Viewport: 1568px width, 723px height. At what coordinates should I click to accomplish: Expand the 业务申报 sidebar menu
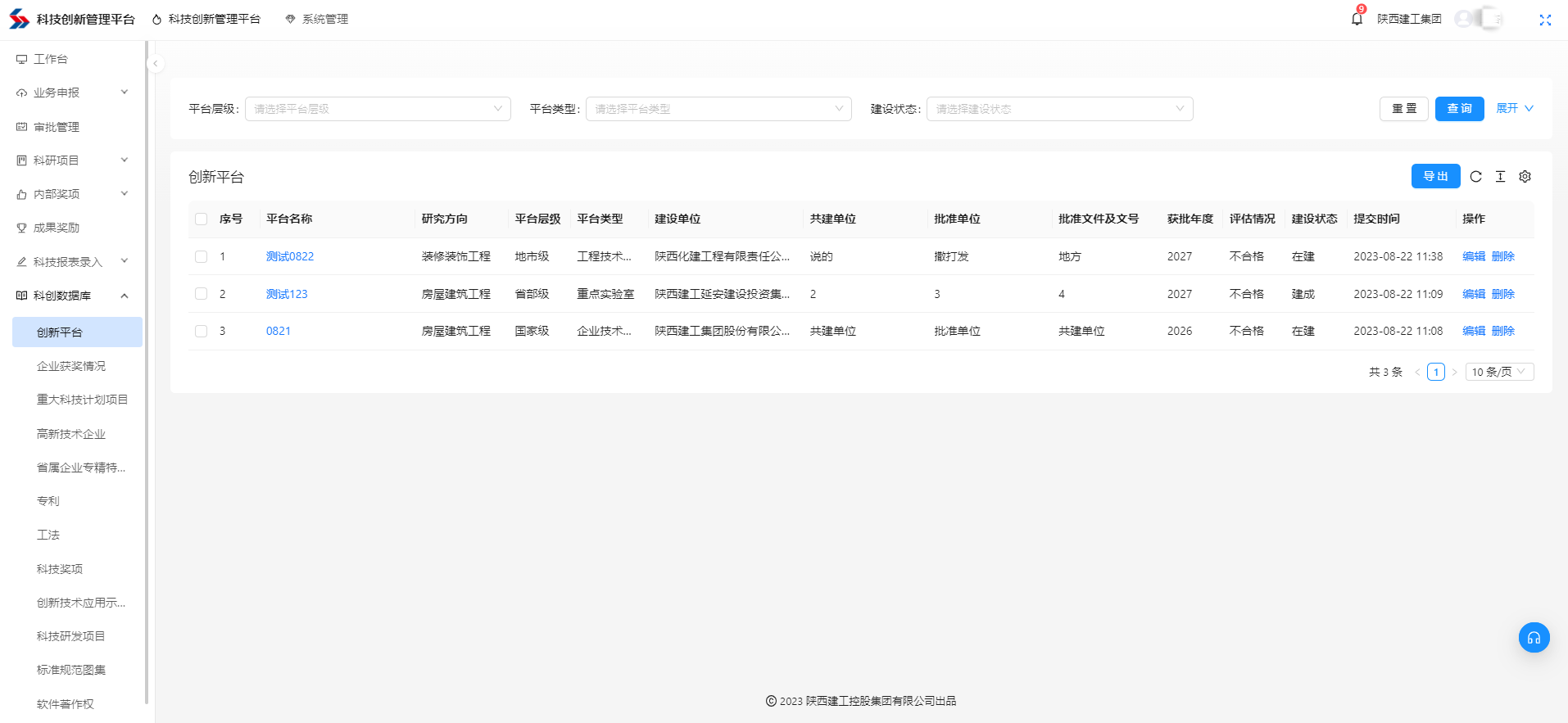coord(72,93)
